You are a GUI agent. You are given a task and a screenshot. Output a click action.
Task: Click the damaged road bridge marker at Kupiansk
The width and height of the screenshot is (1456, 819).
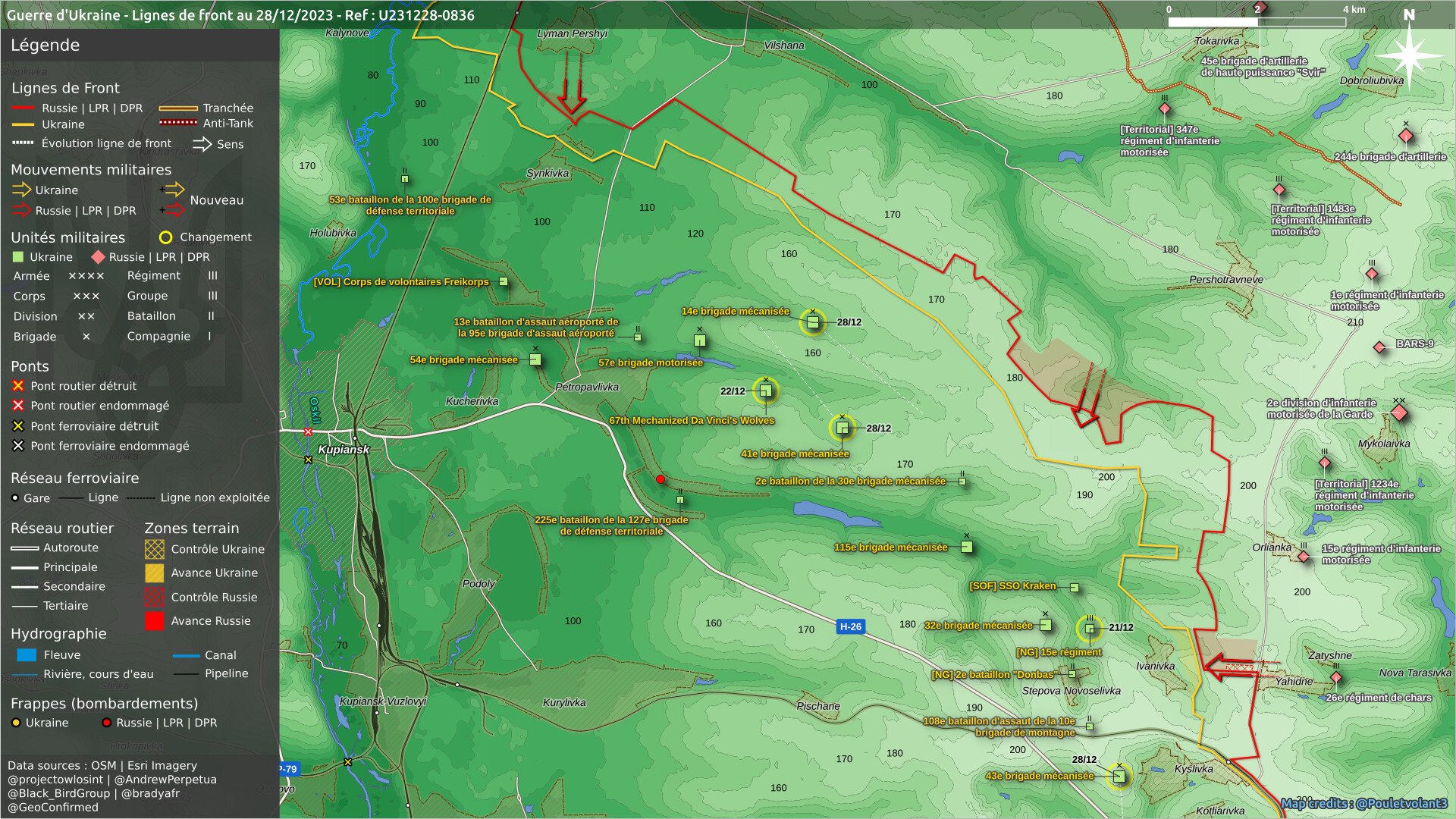pos(308,432)
